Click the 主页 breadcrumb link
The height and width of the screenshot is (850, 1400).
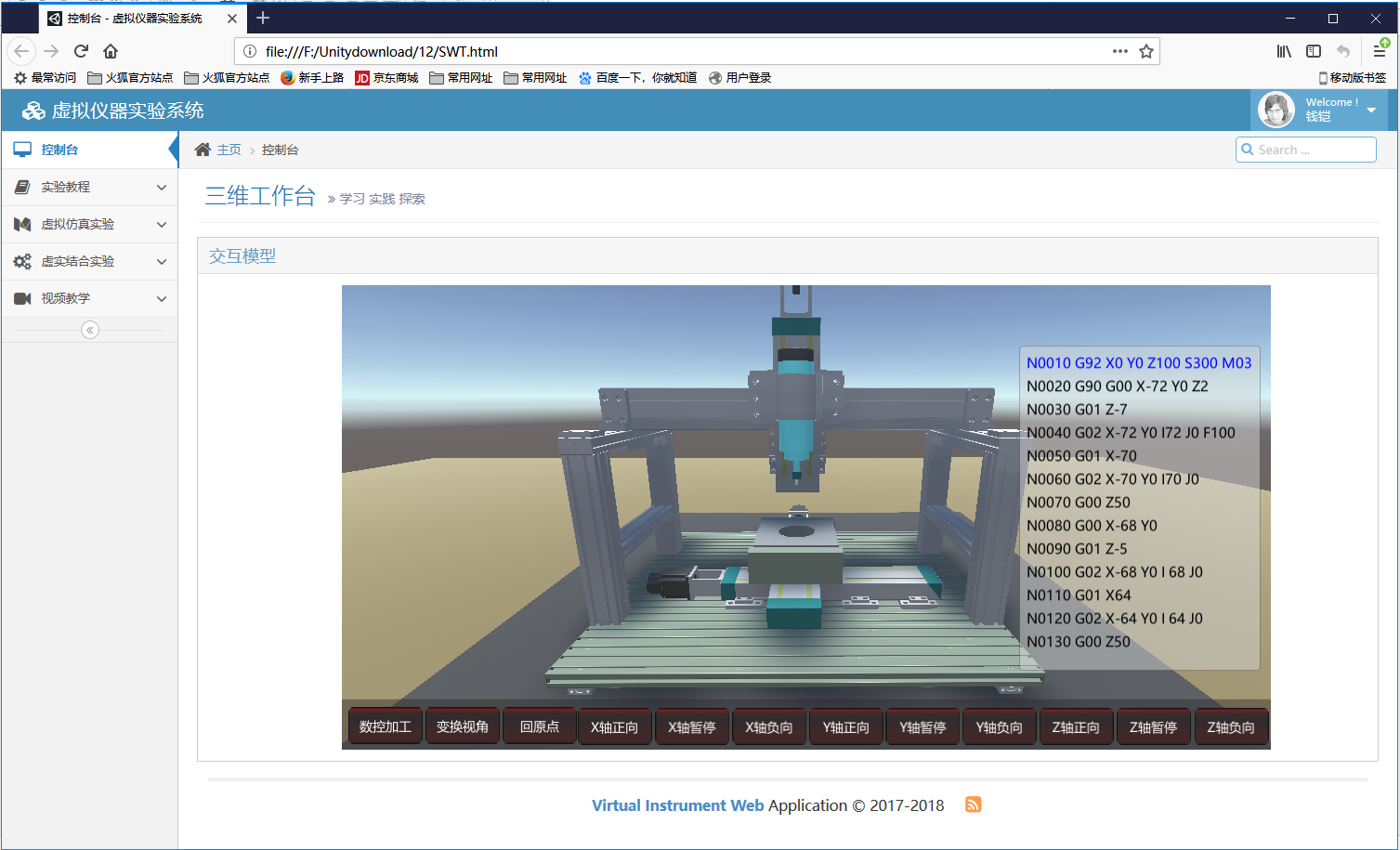coord(229,150)
